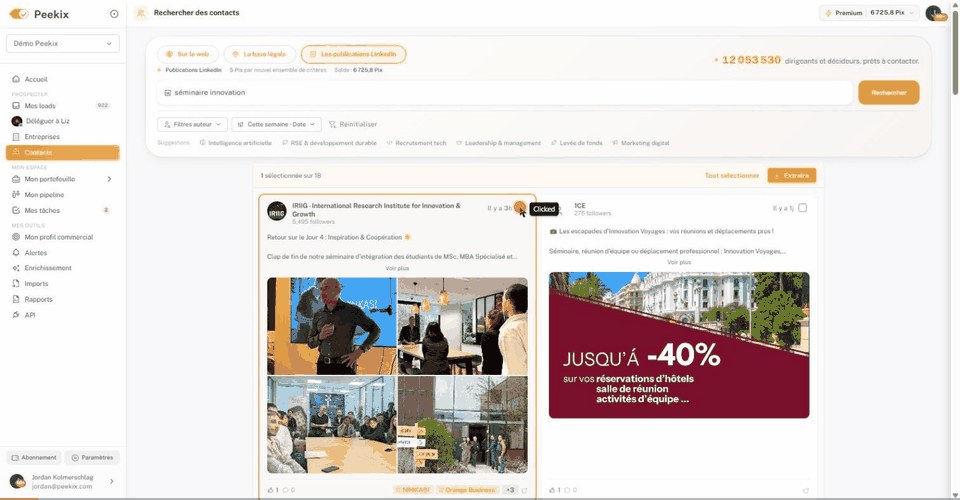
Task: Click the Peekix logo icon
Action: 19,13
